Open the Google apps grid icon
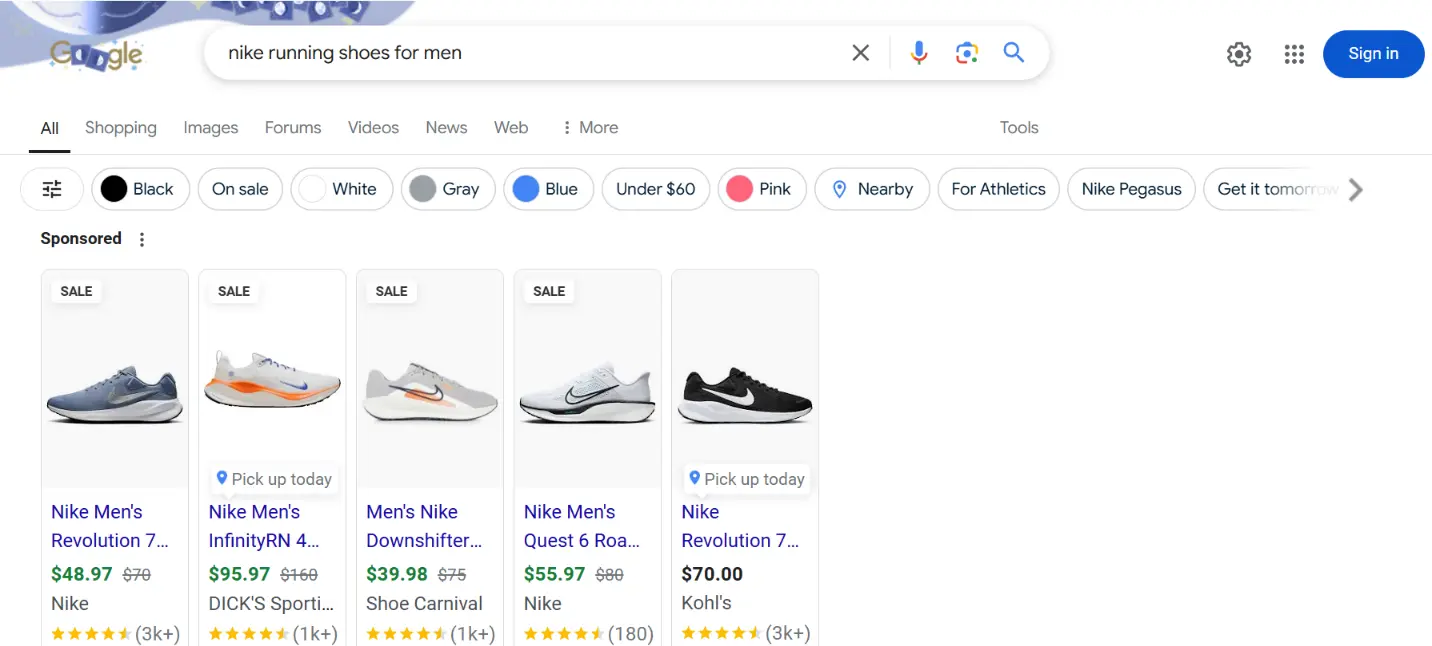This screenshot has height=646, width=1432. pyautogui.click(x=1294, y=54)
